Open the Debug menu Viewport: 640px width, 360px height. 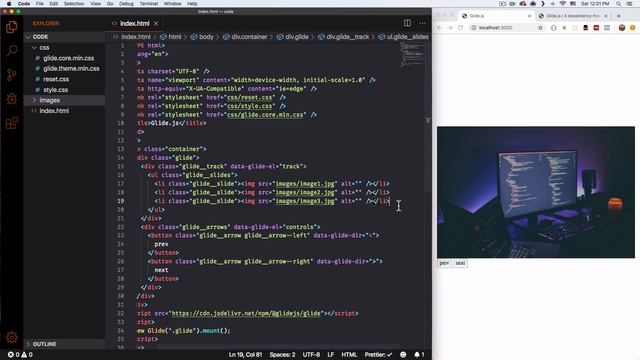click(x=126, y=4)
